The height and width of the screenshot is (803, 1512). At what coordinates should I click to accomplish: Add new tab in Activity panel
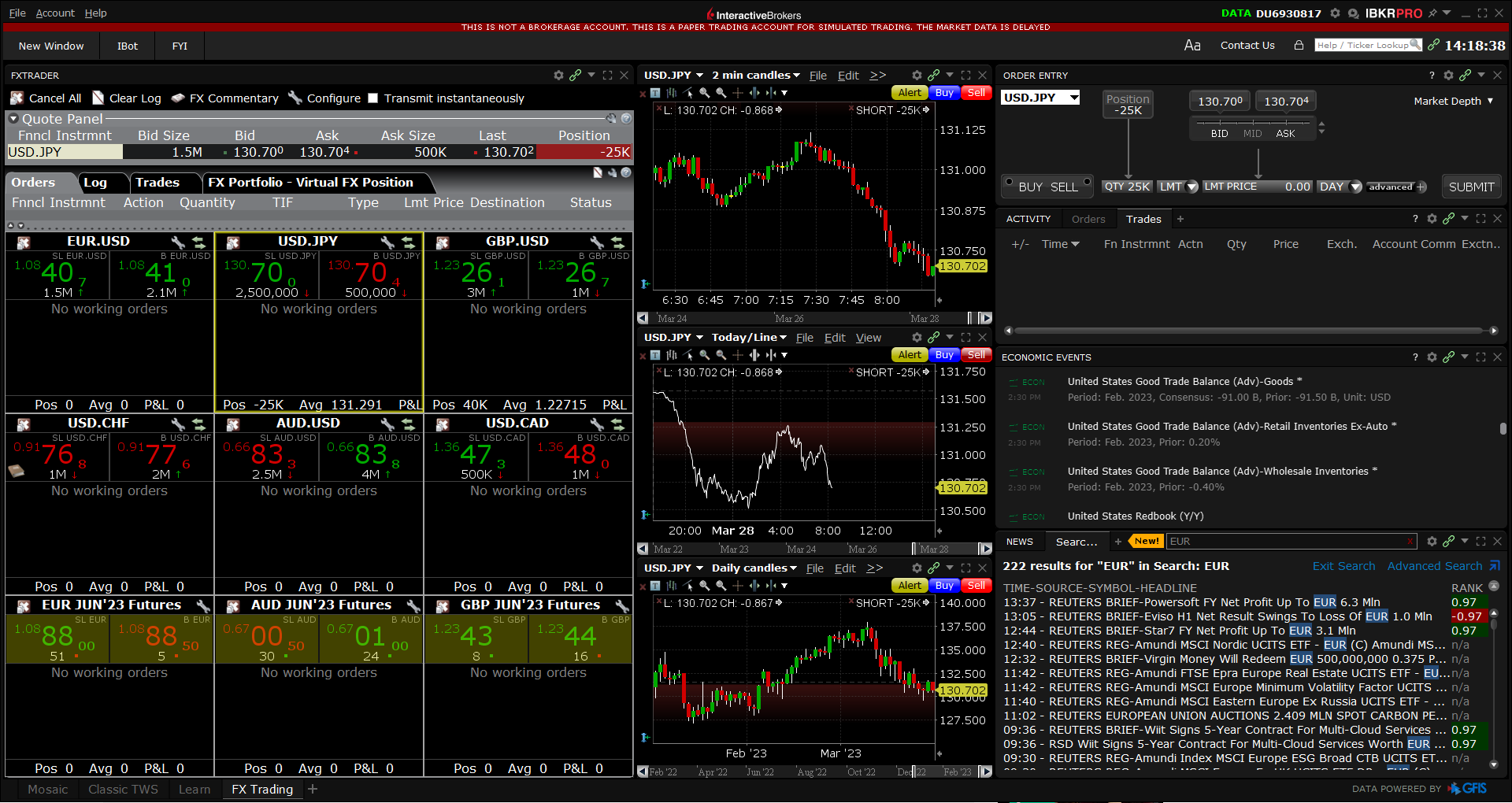click(1180, 220)
